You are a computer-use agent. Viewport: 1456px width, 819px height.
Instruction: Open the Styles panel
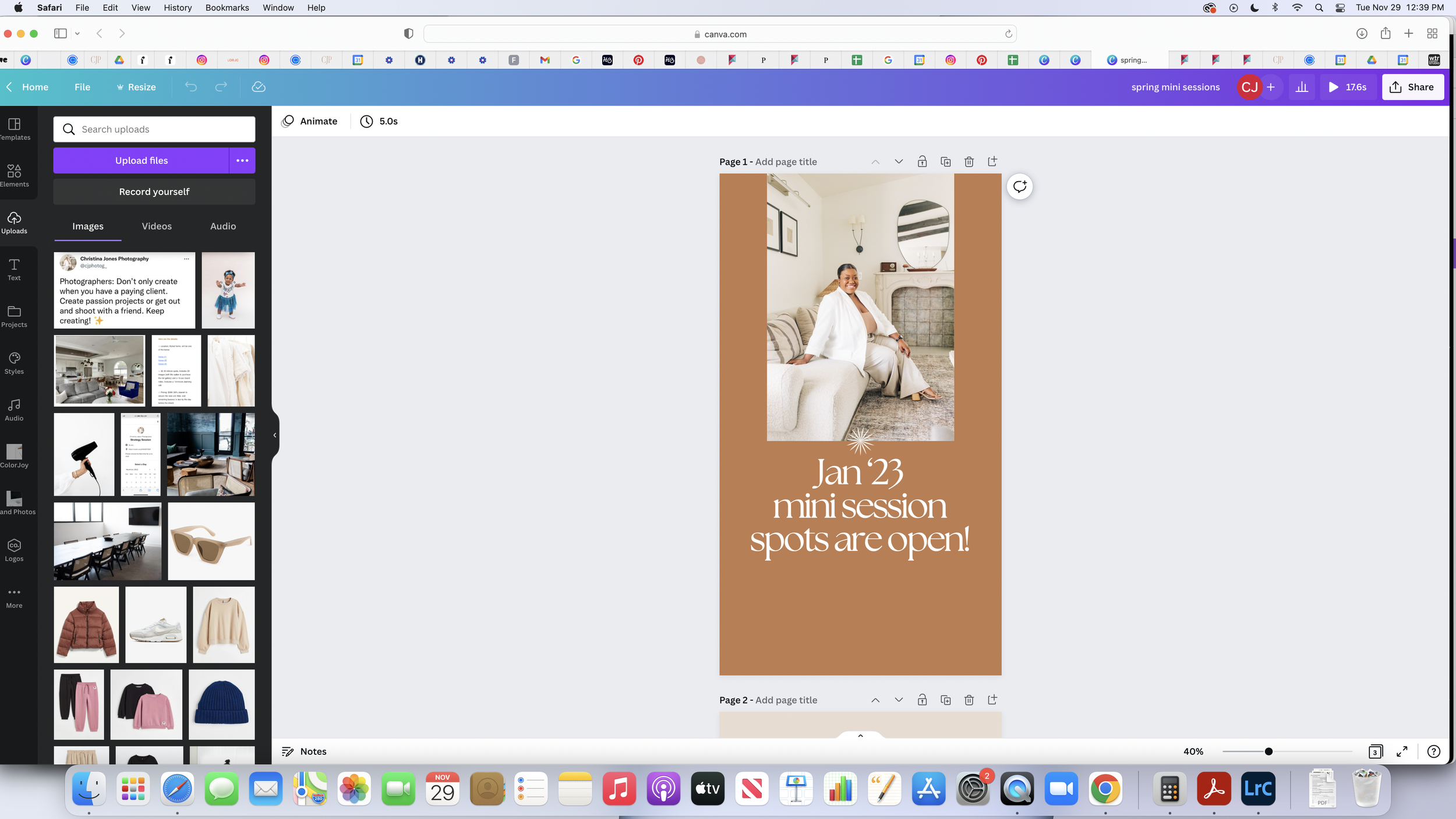[14, 363]
